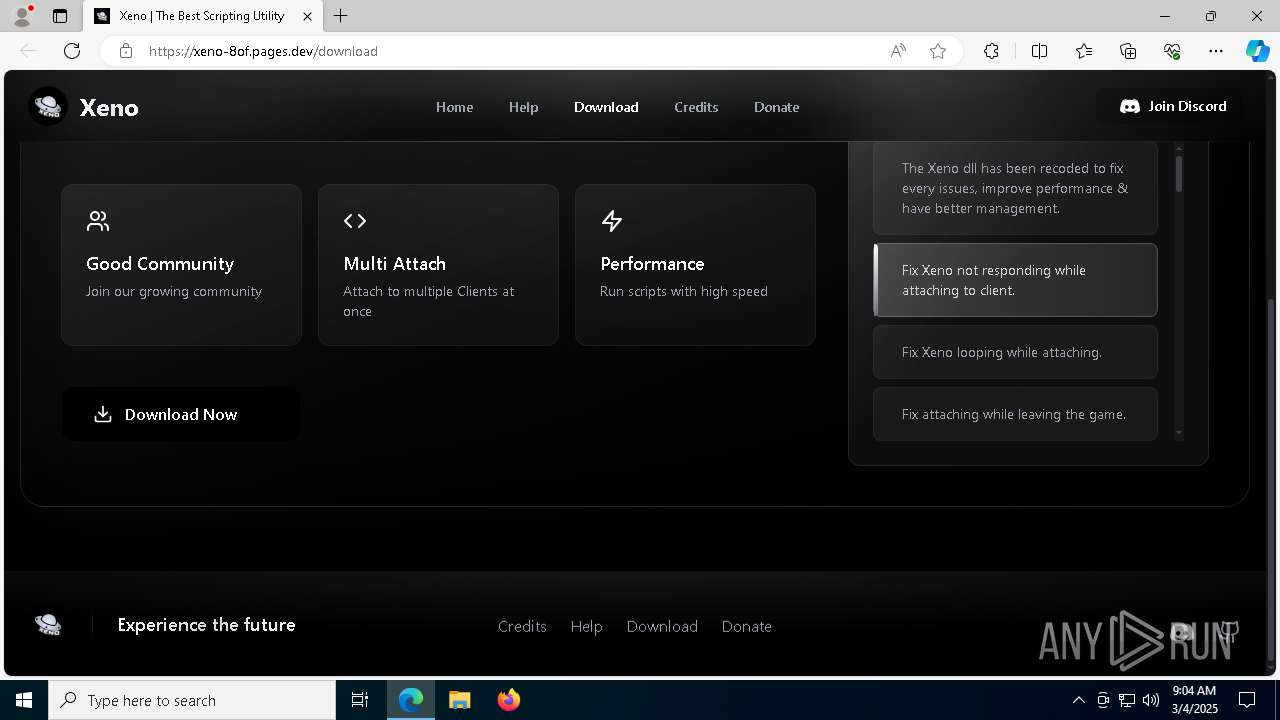Screen dimensions: 1280x720
Task: Click the download arrow icon in Download Now
Action: (x=103, y=414)
